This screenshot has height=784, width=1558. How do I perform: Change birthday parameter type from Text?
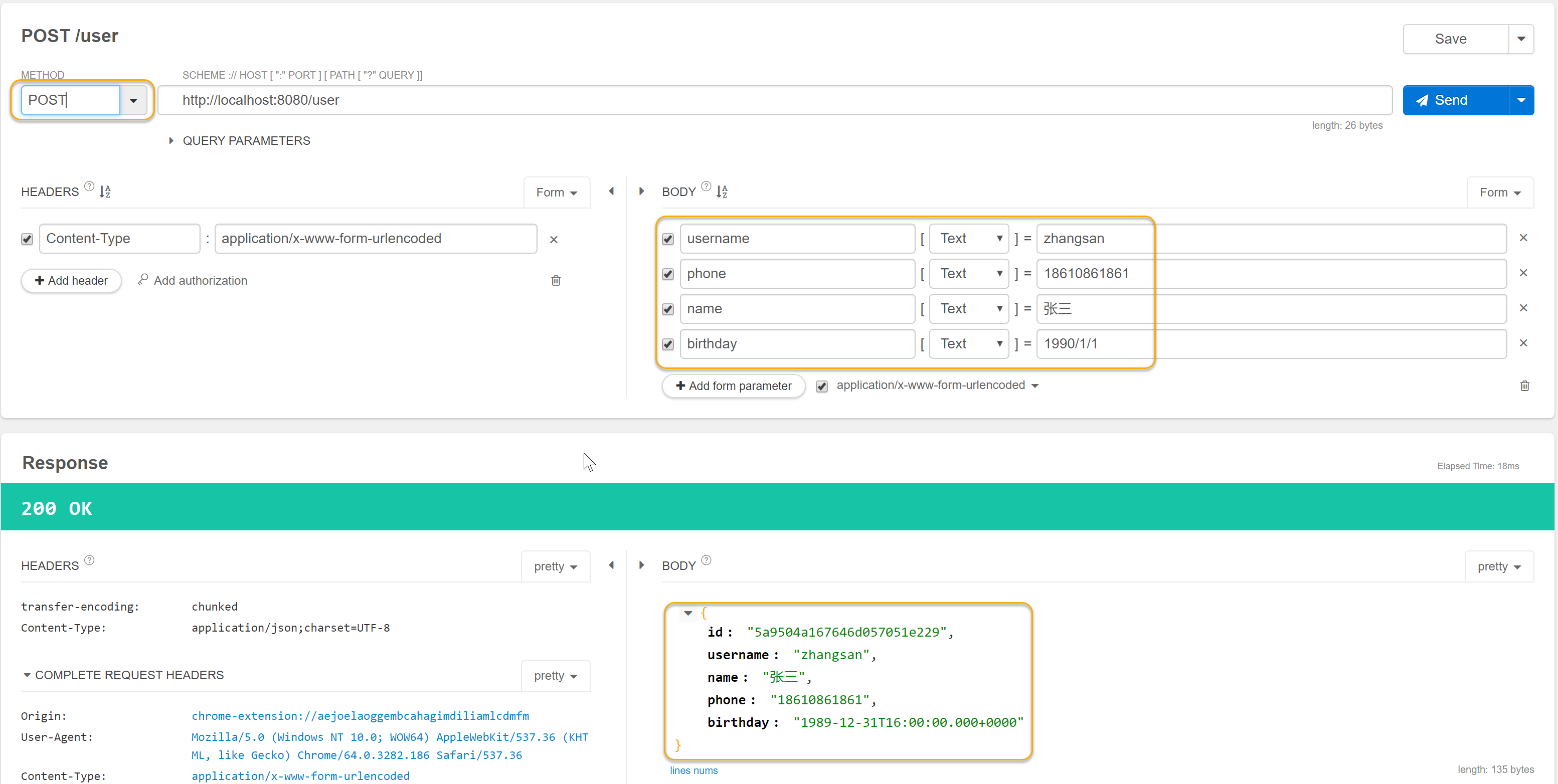point(969,344)
